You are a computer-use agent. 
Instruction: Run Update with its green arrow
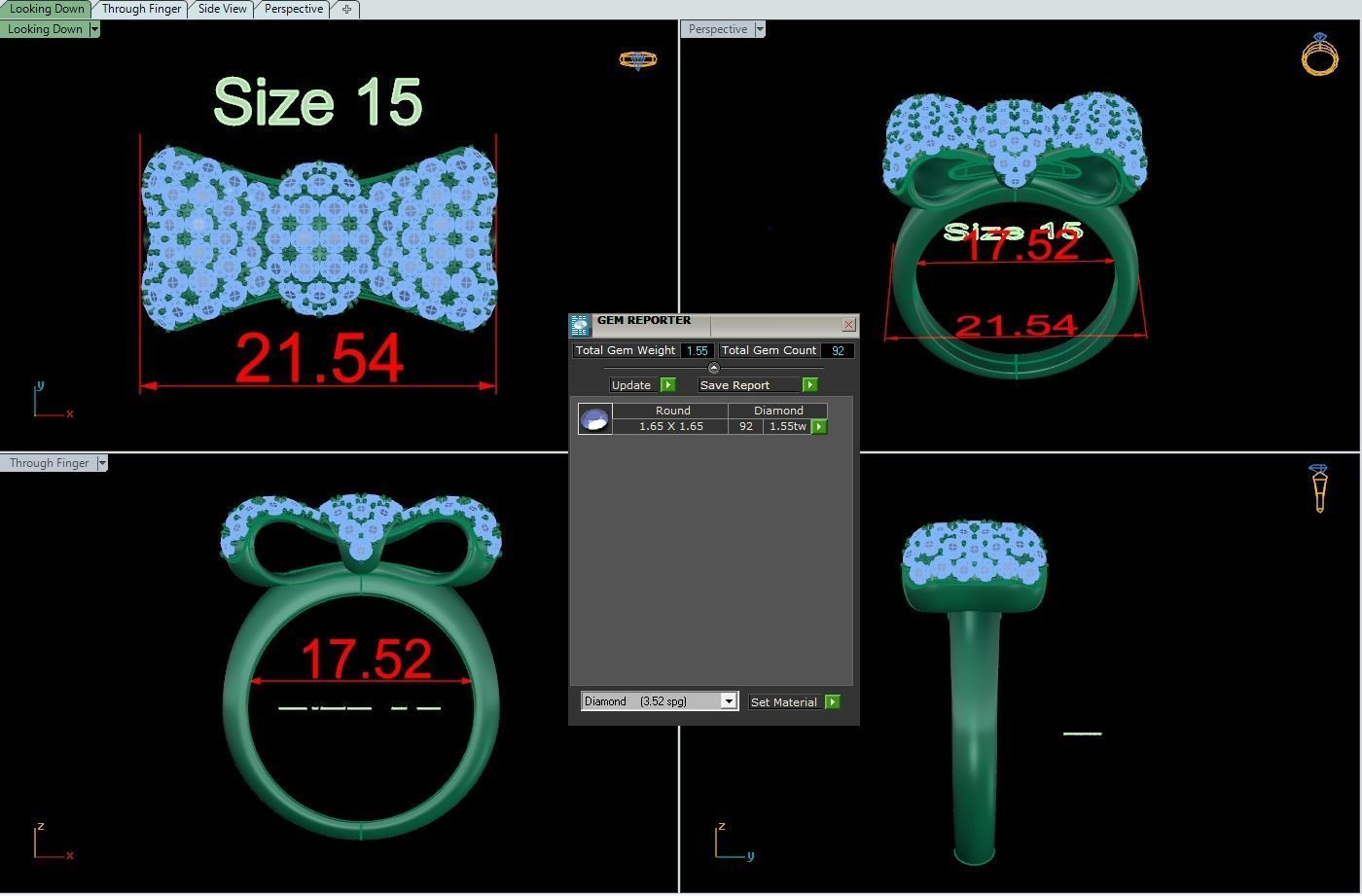668,385
